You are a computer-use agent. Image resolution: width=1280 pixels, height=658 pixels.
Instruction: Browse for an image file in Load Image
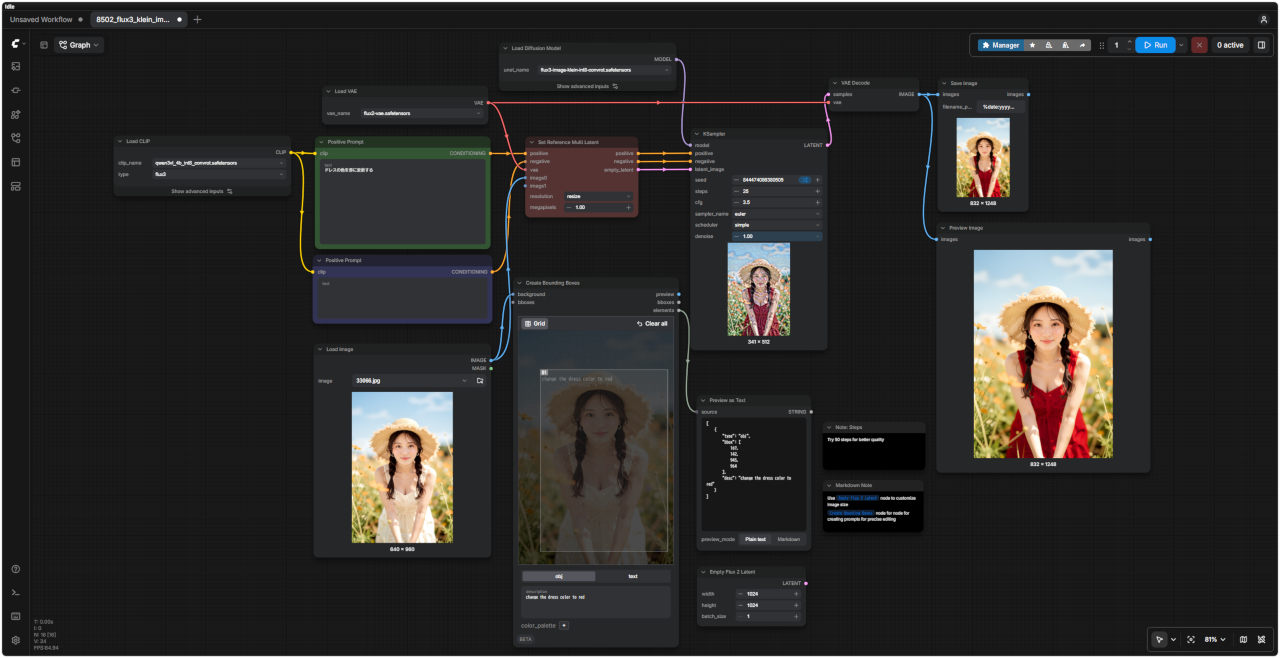[x=480, y=381]
